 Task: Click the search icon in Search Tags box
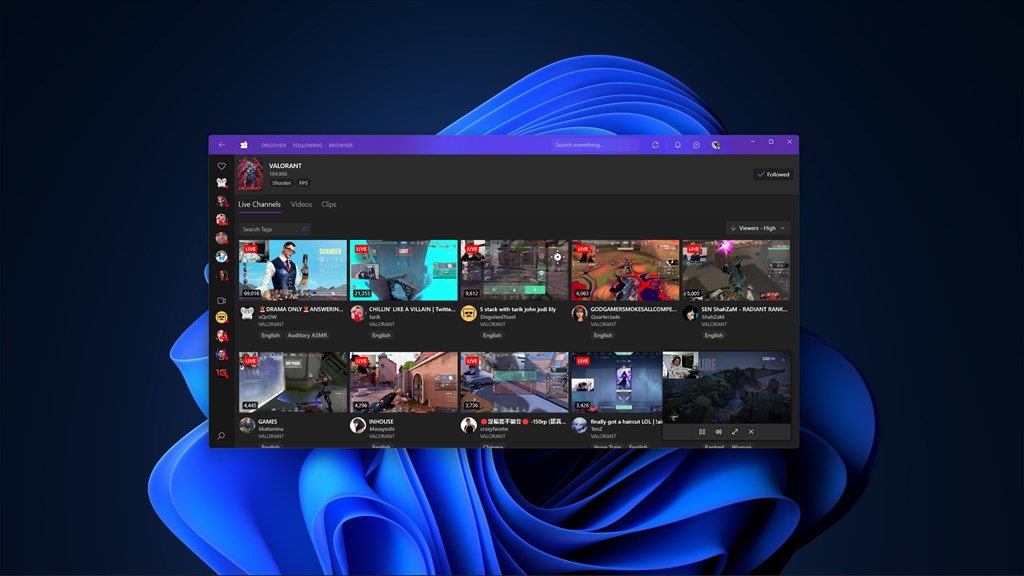pyautogui.click(x=304, y=229)
